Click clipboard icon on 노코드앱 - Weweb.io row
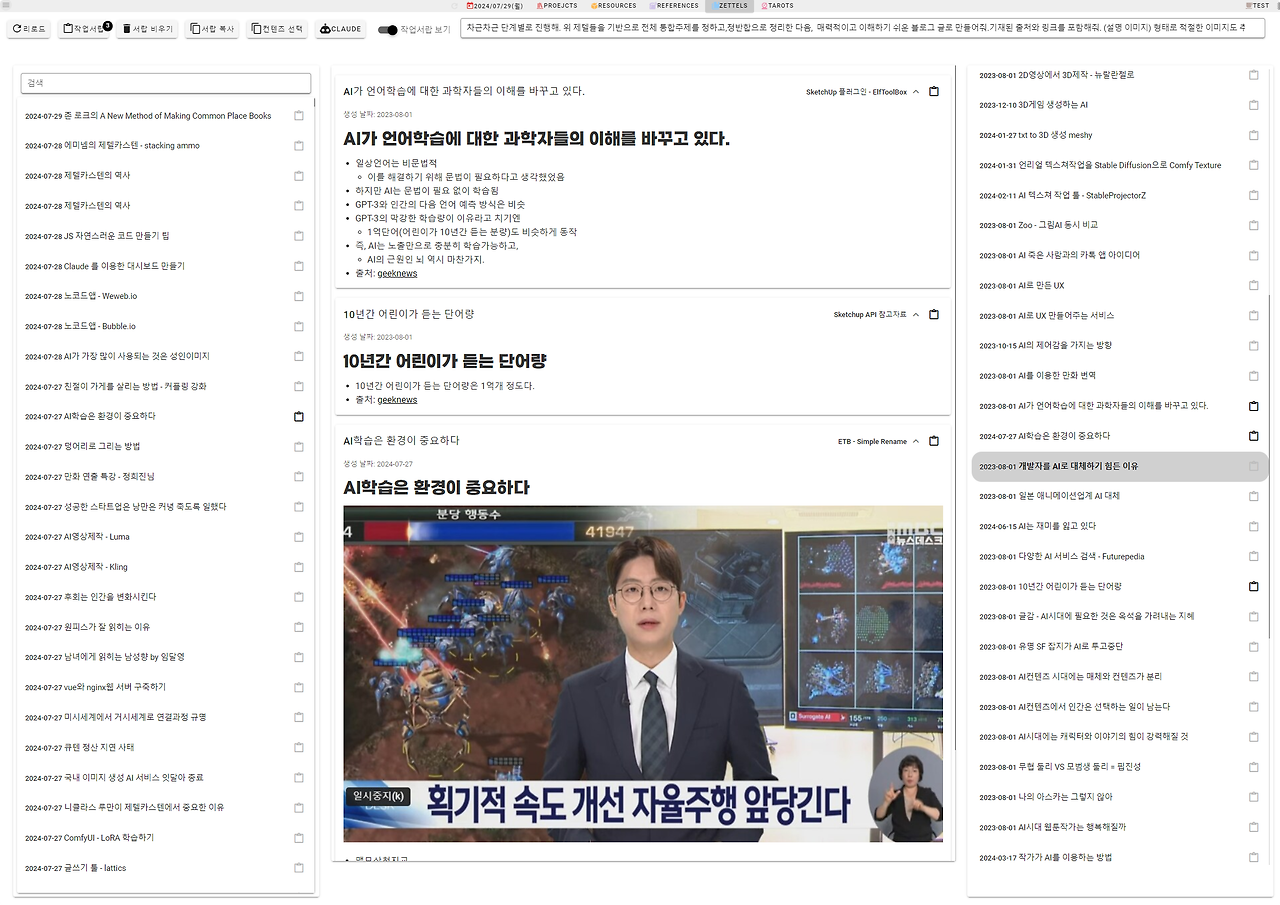 click(x=299, y=296)
